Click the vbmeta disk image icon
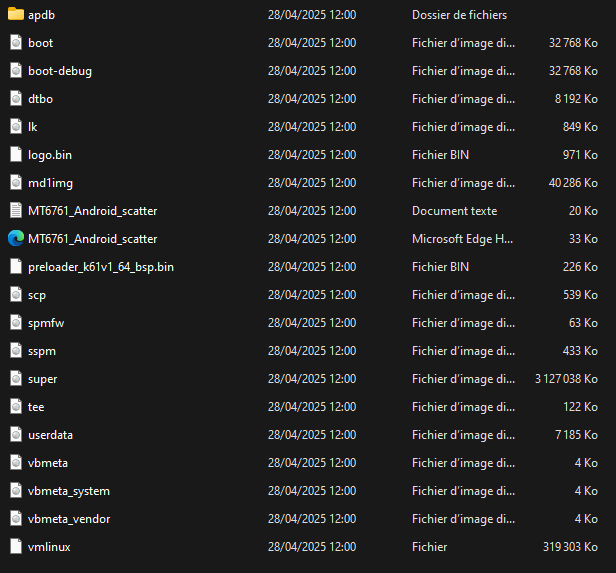The height and width of the screenshot is (573, 616). (16, 462)
